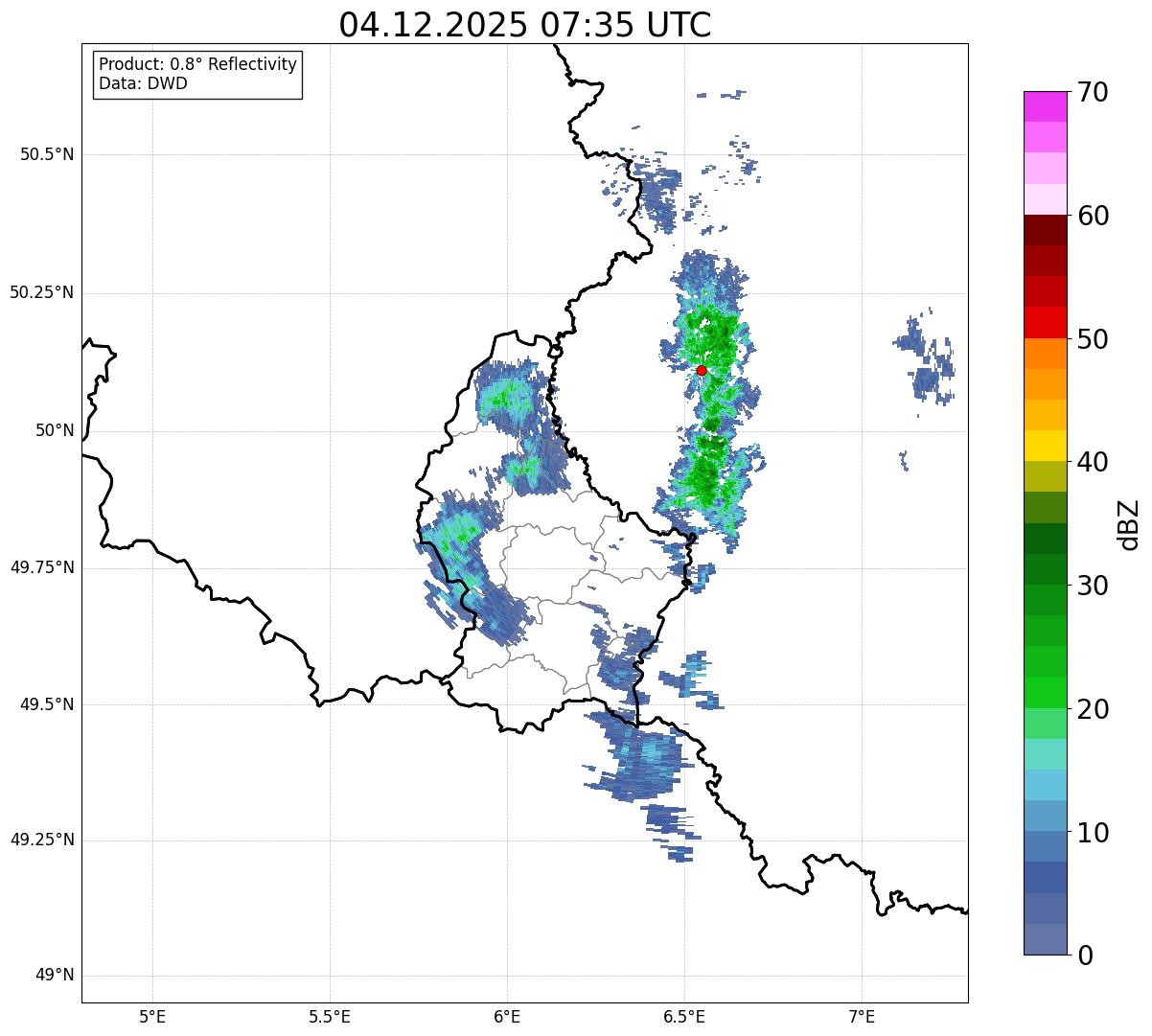Click the 'Data: DWD' text
This screenshot has width=1152, height=1036.
(x=143, y=83)
